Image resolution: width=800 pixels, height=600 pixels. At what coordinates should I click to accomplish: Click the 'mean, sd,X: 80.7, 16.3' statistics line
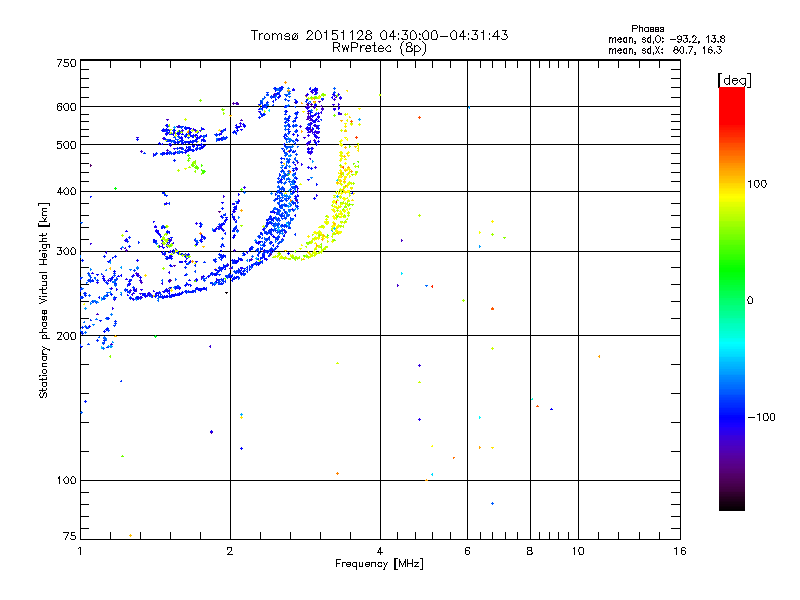point(665,50)
